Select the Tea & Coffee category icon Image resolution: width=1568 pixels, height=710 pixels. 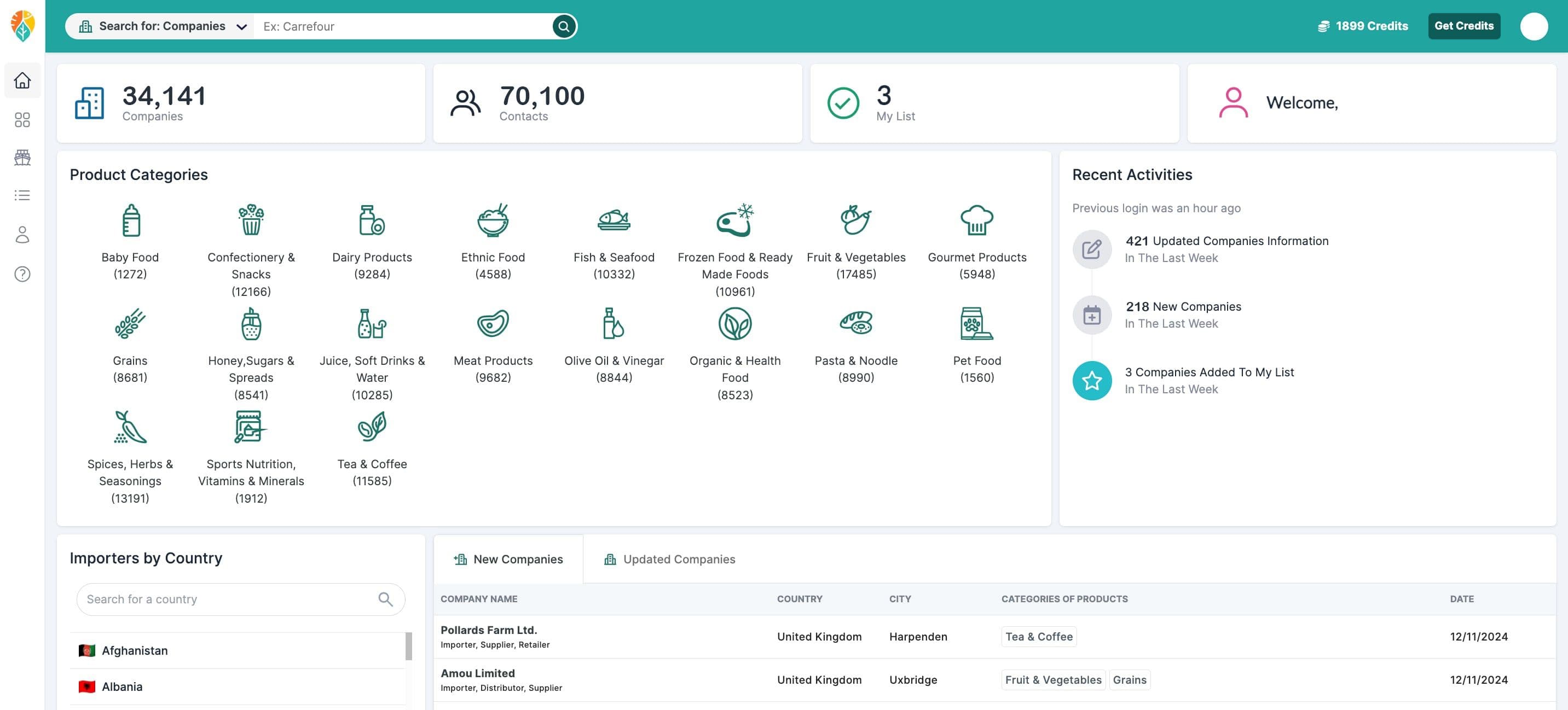click(372, 427)
